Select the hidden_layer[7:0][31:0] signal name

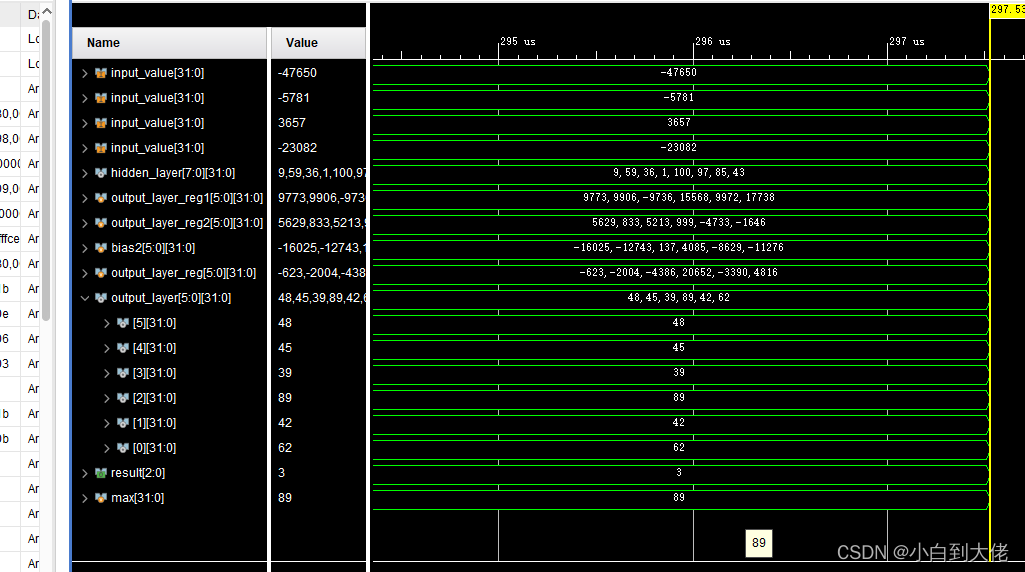tap(173, 173)
